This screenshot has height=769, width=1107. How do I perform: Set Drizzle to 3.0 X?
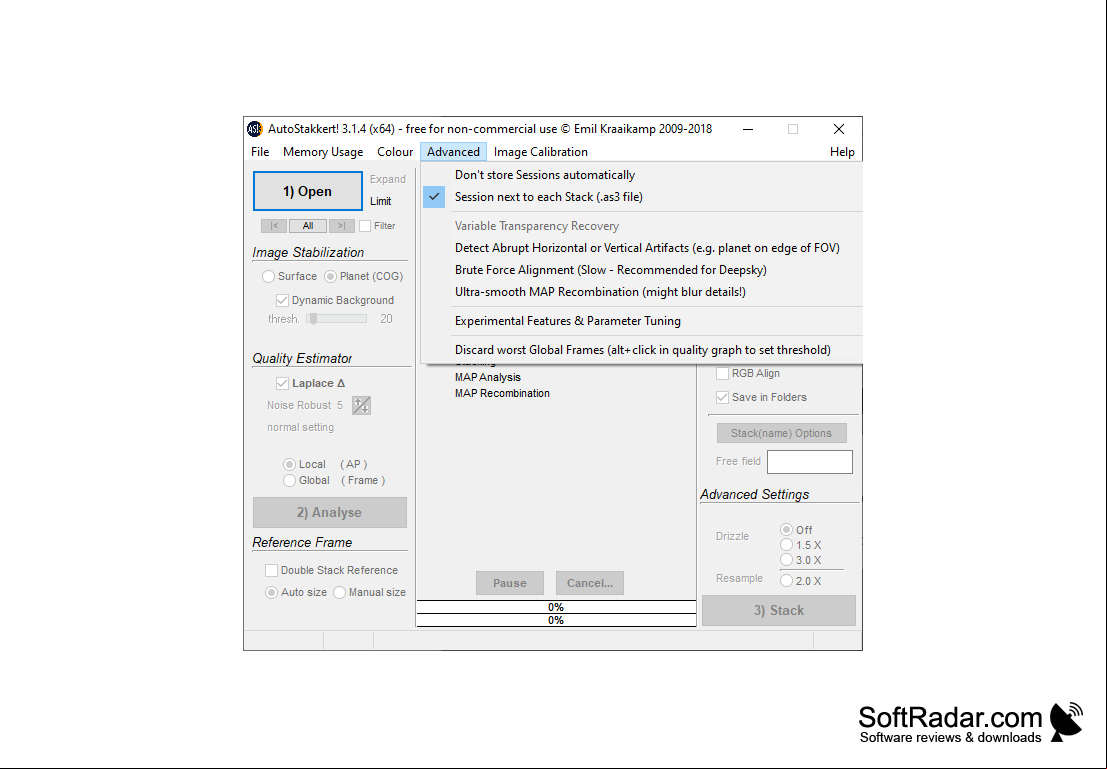click(786, 560)
